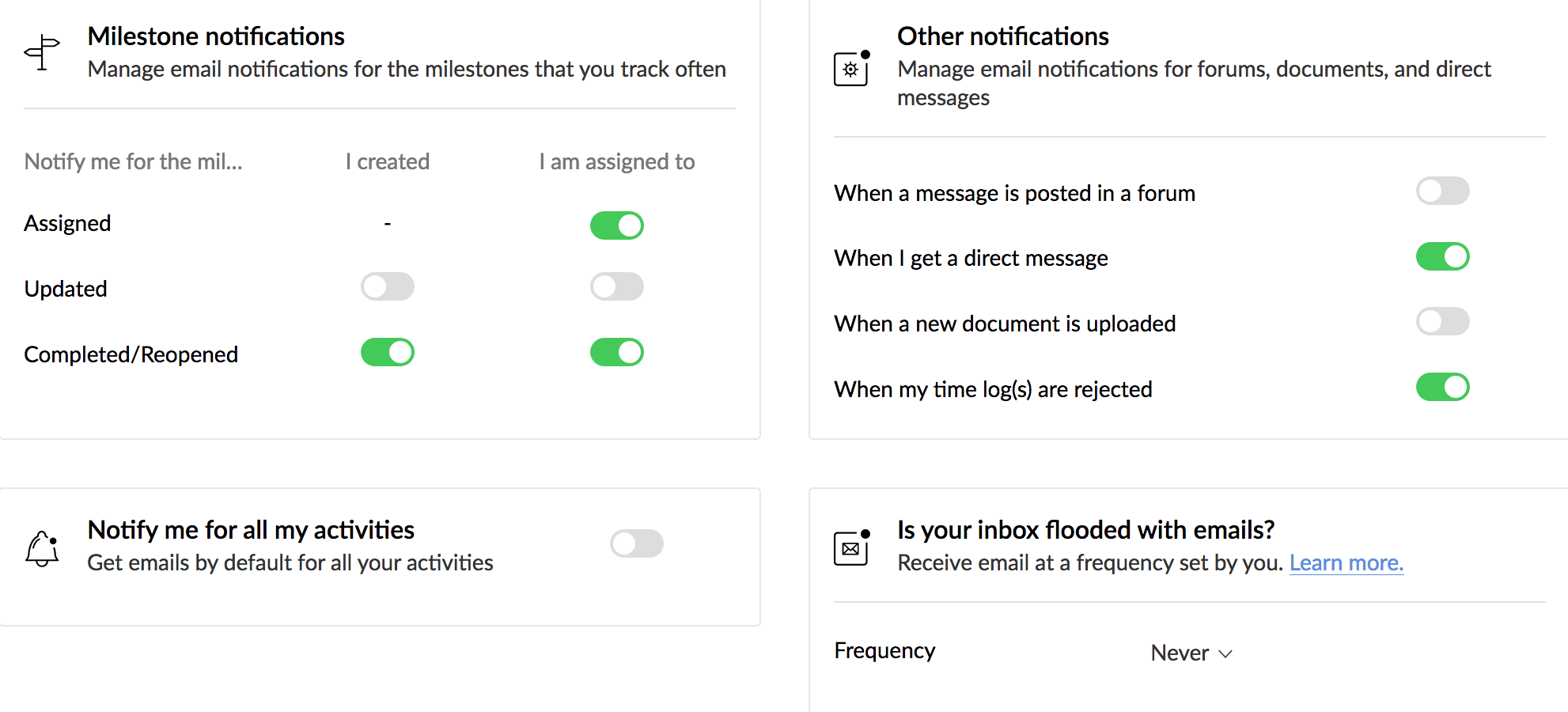The width and height of the screenshot is (1568, 712).
Task: Enable Updated notification for milestones assigned to me
Action: [x=617, y=286]
